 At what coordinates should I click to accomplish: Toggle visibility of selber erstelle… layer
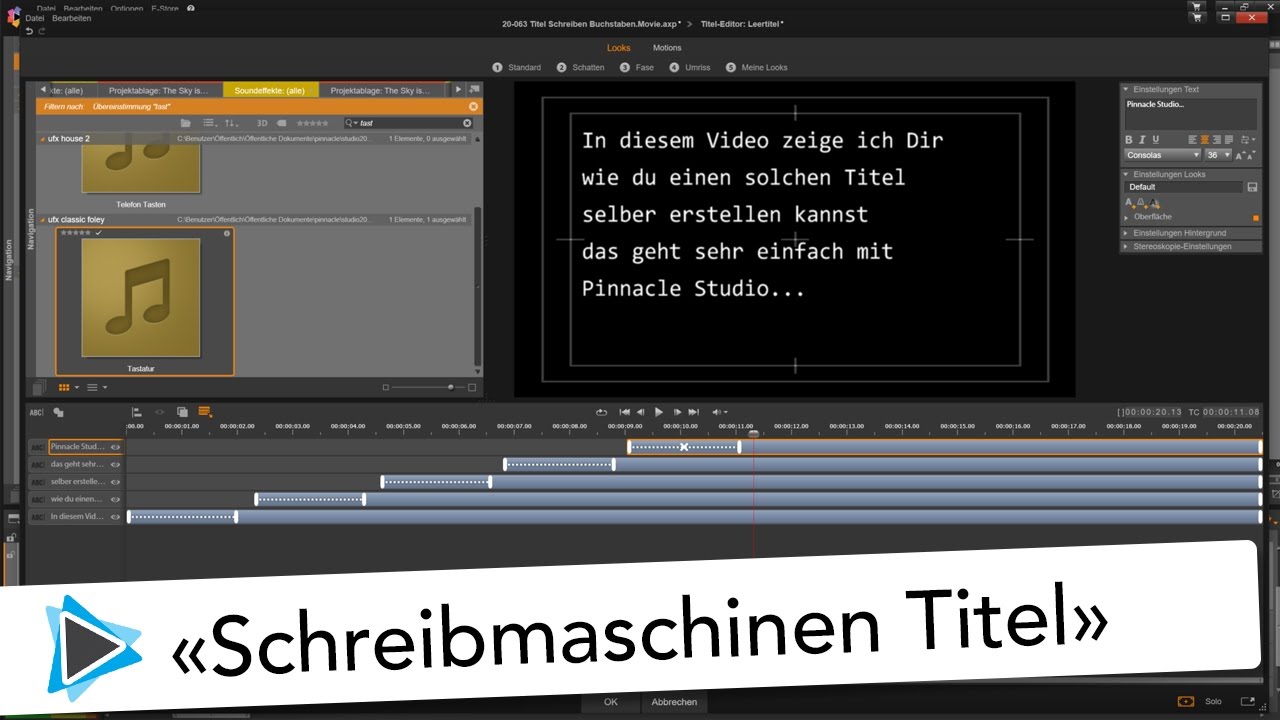(115, 482)
